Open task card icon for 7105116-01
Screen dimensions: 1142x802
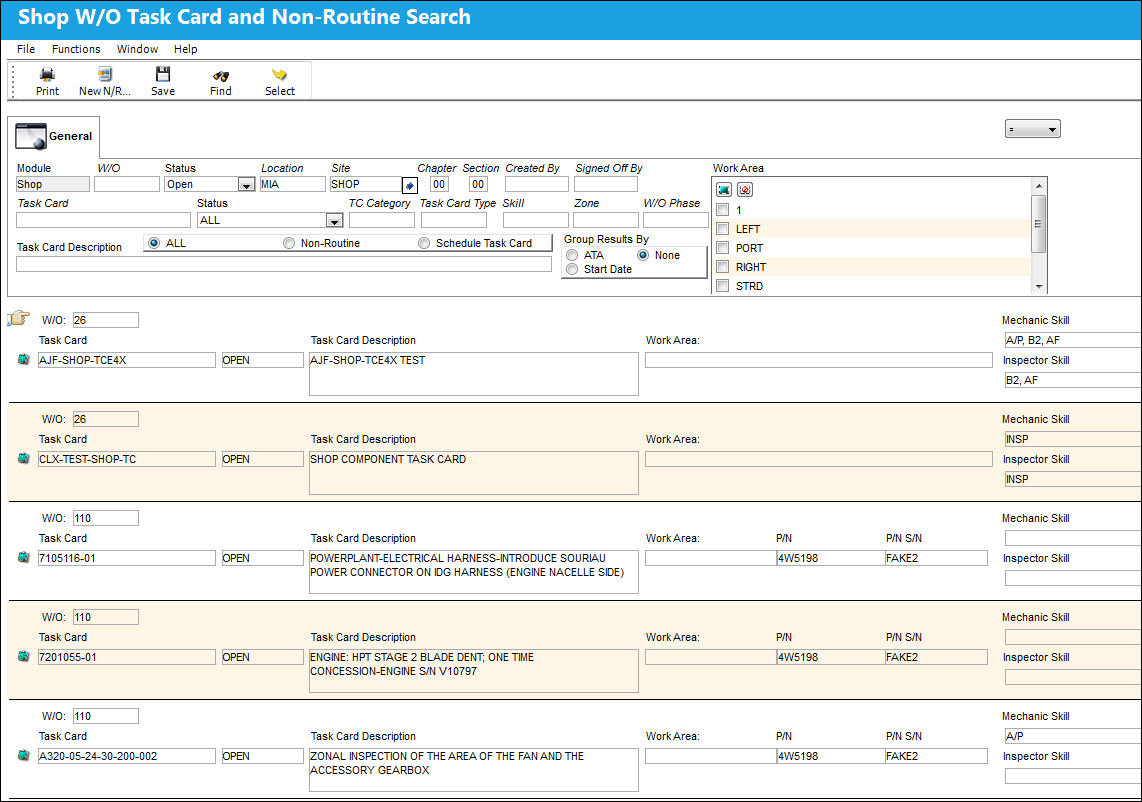pyautogui.click(x=23, y=557)
